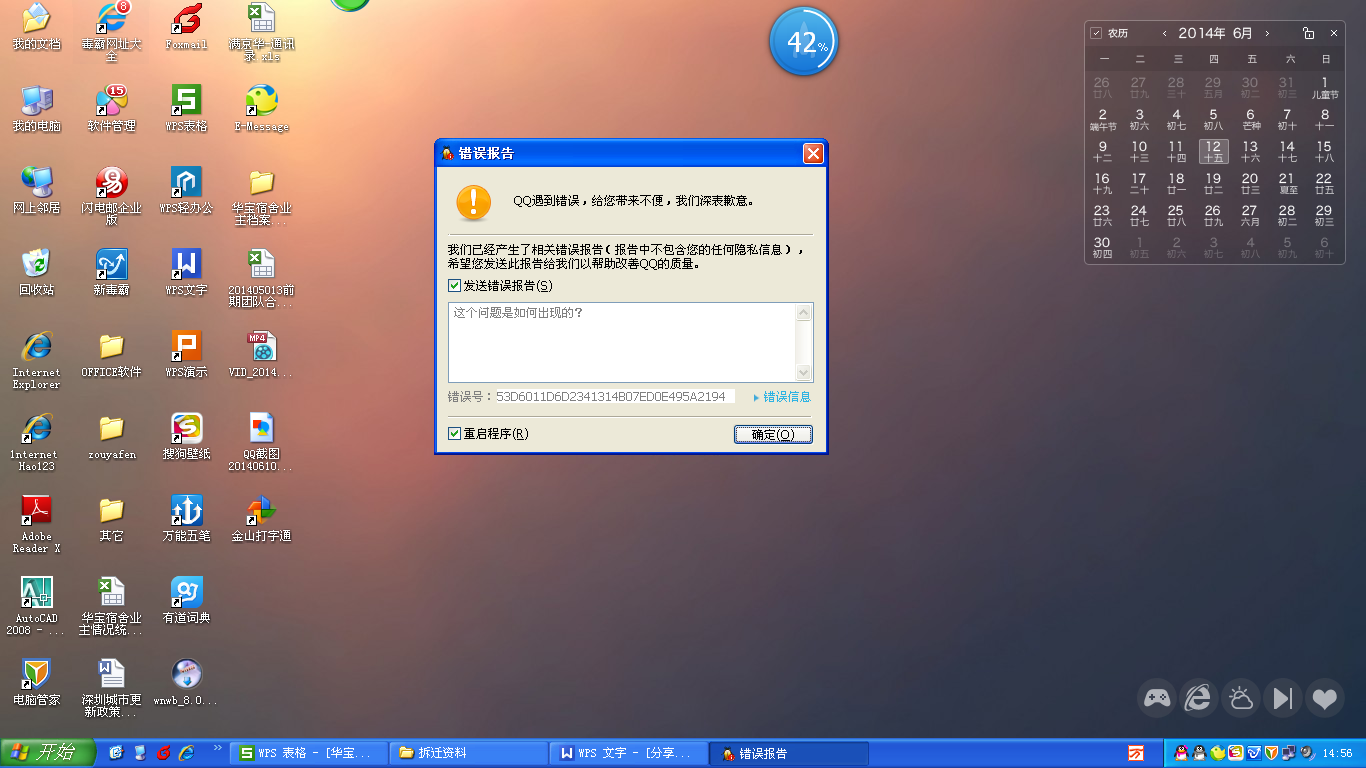Click the 42% memory accelerator ball
Viewport: 1366px width, 768px height.
(x=803, y=41)
